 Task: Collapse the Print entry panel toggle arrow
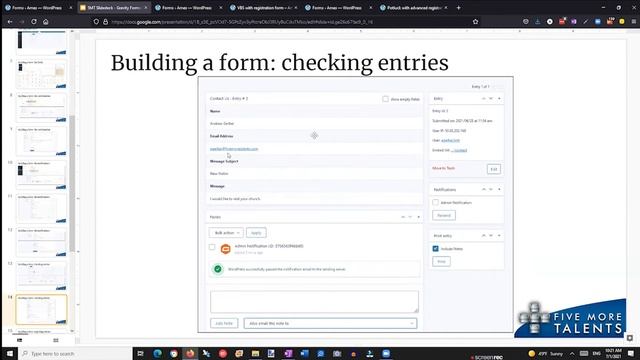[499, 236]
